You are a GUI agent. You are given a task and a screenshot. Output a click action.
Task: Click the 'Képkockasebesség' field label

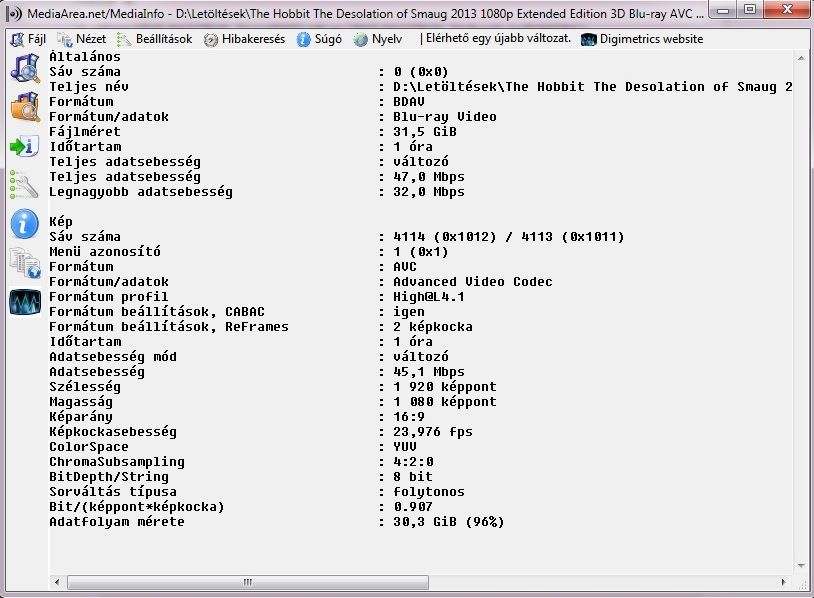point(113,432)
